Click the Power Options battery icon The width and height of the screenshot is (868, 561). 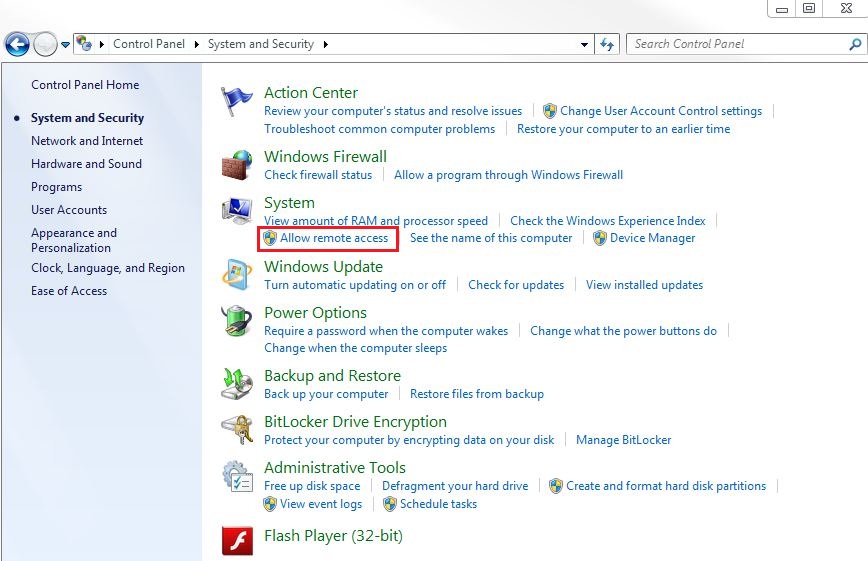[237, 321]
